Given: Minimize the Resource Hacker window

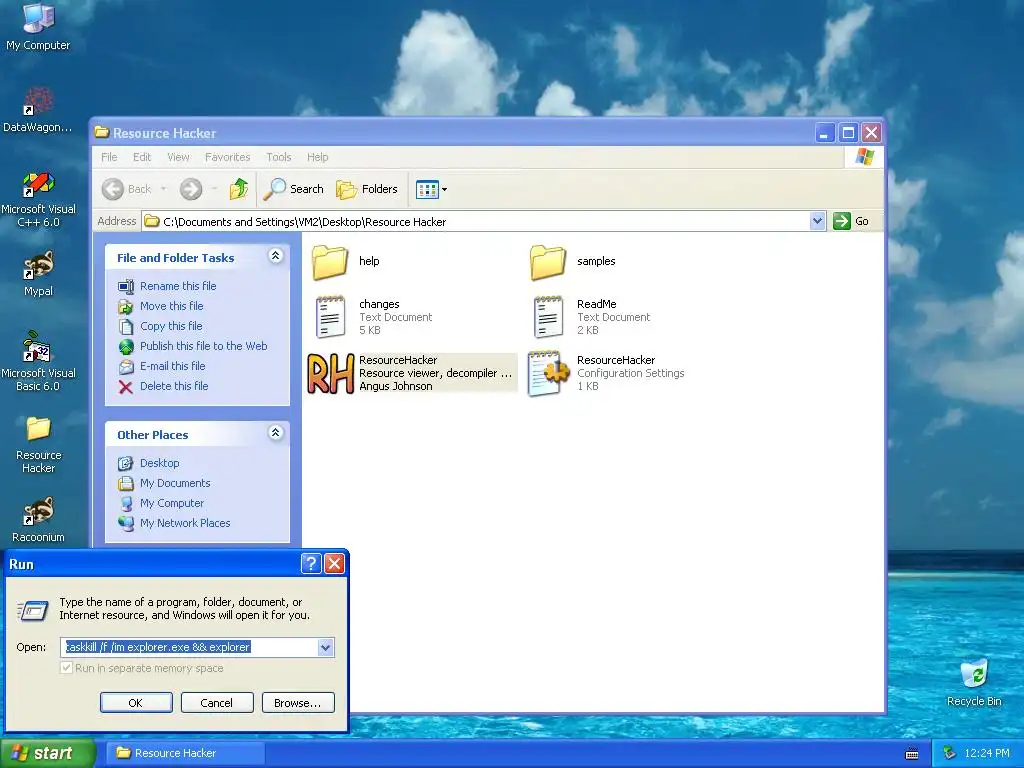Looking at the screenshot, I should (x=825, y=133).
